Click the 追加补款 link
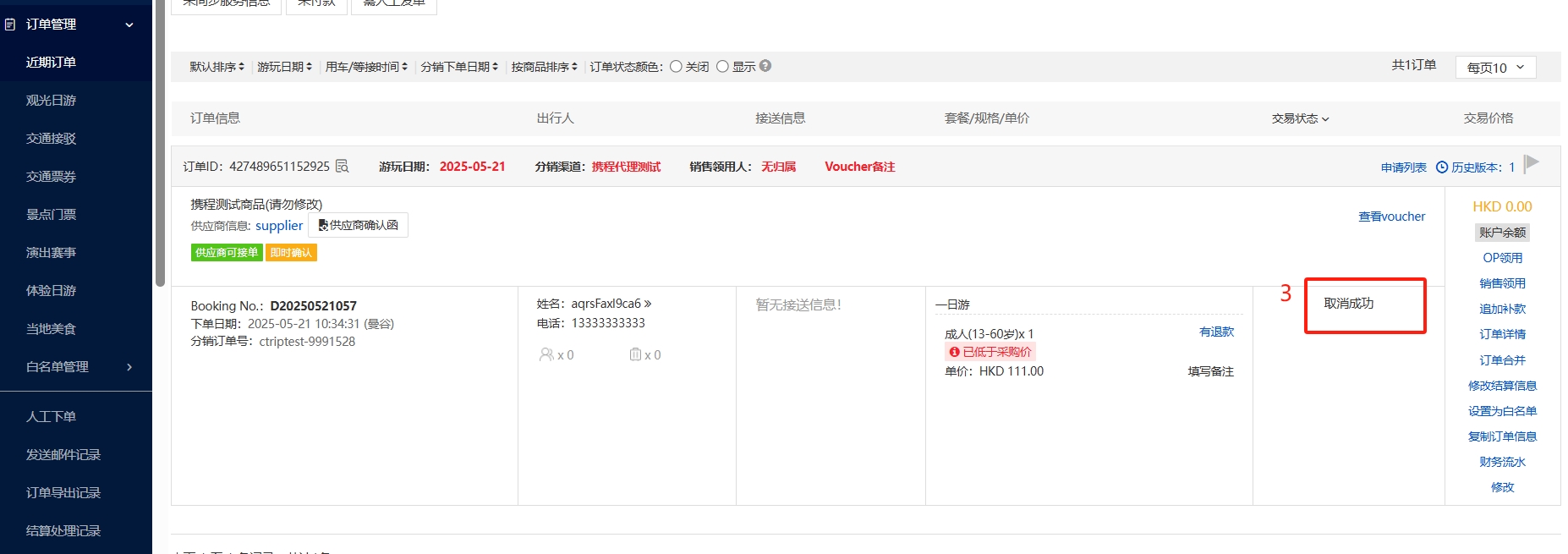The height and width of the screenshot is (554, 1568). pyautogui.click(x=1502, y=309)
